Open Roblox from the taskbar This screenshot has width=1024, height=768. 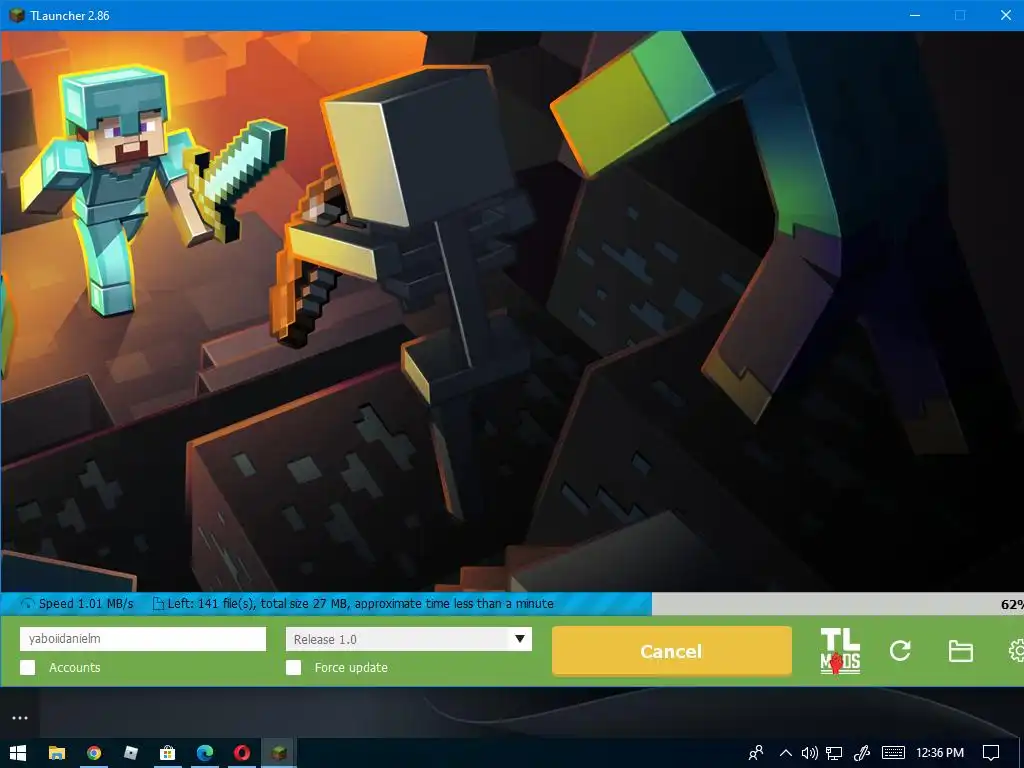coord(131,753)
